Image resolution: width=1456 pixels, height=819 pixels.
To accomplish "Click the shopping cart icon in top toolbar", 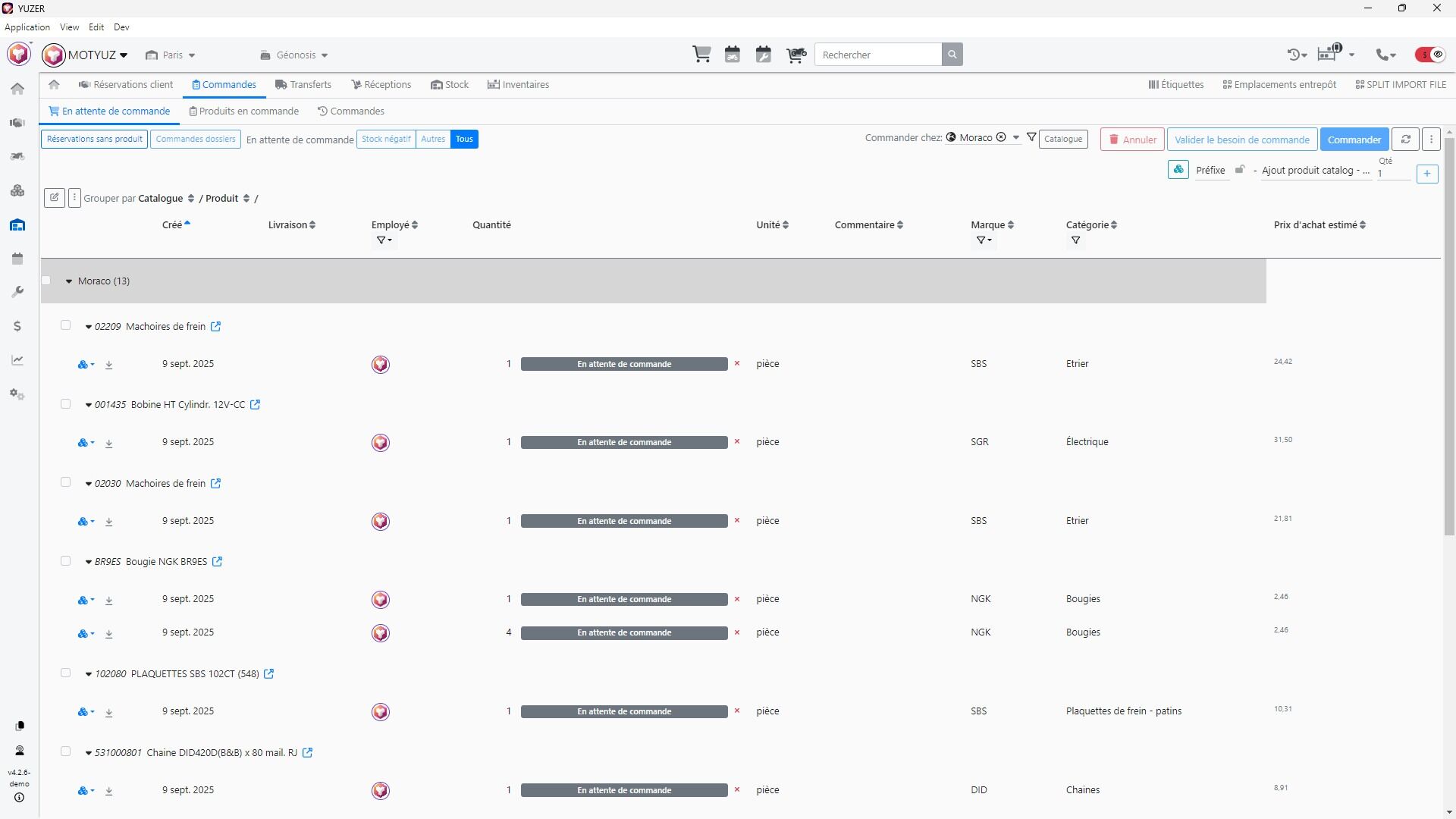I will click(x=701, y=55).
